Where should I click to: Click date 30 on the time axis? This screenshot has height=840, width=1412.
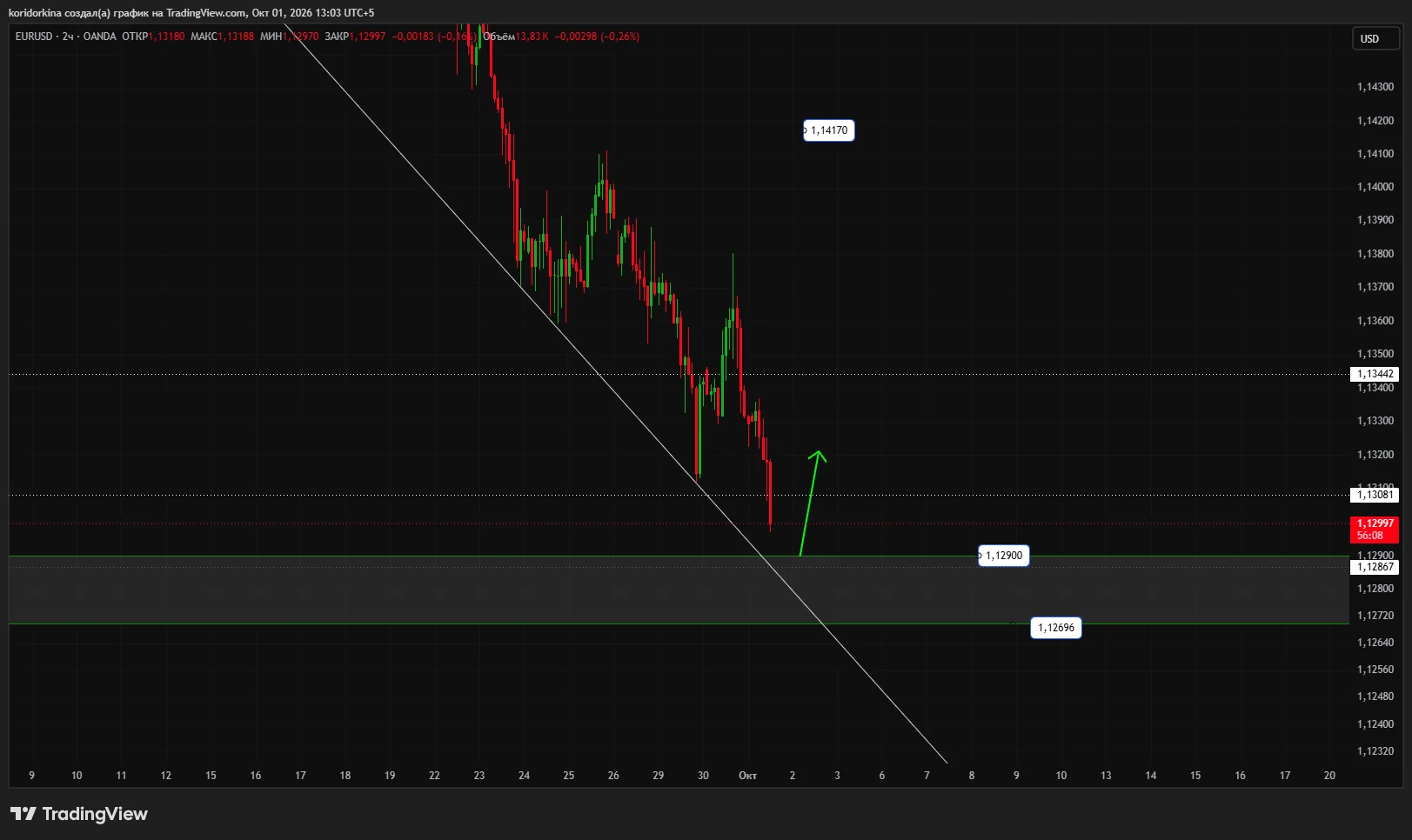point(703,776)
